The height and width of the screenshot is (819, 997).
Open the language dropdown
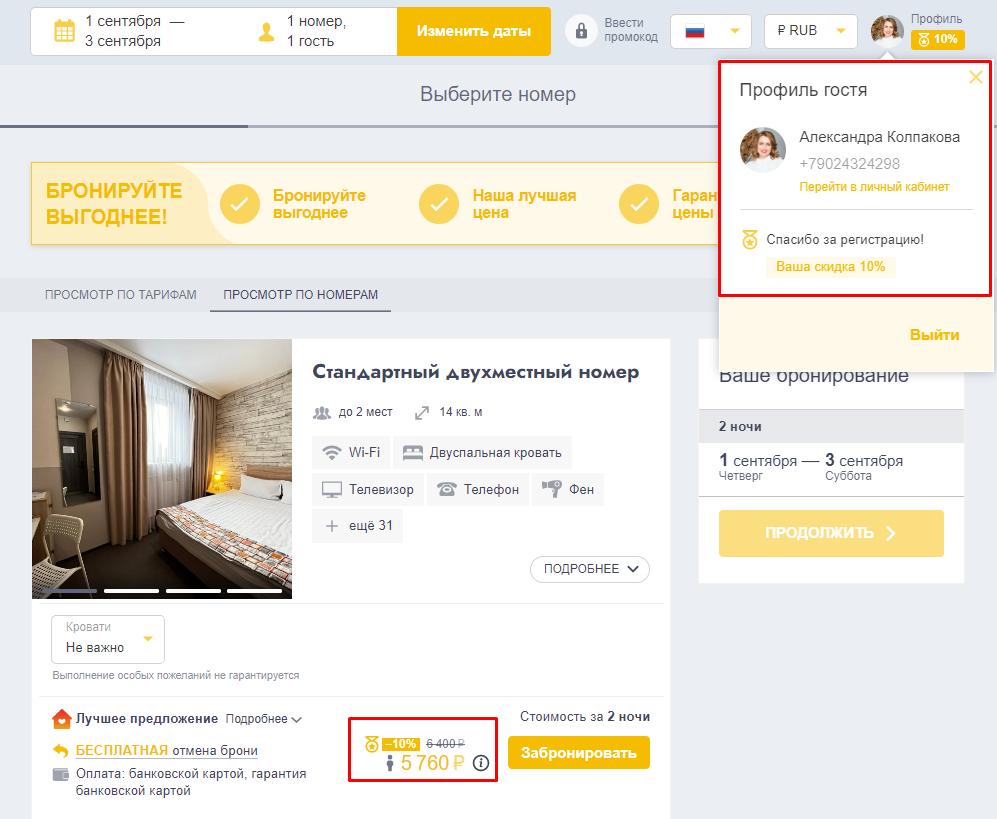point(711,31)
